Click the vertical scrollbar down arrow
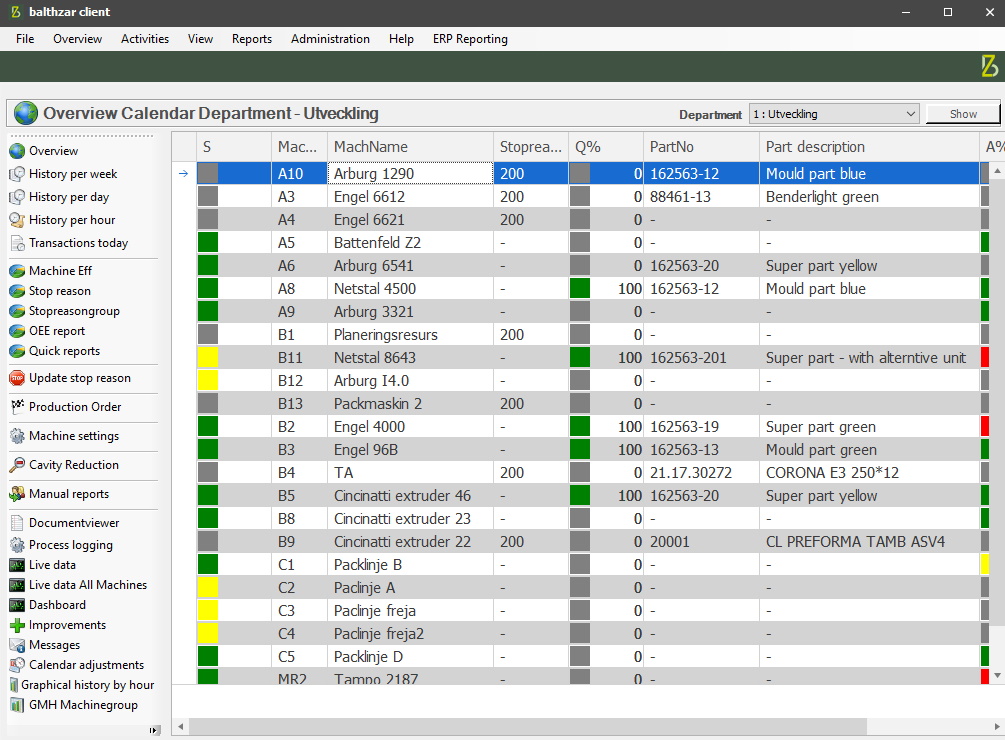The image size is (1005, 740). coord(997,675)
